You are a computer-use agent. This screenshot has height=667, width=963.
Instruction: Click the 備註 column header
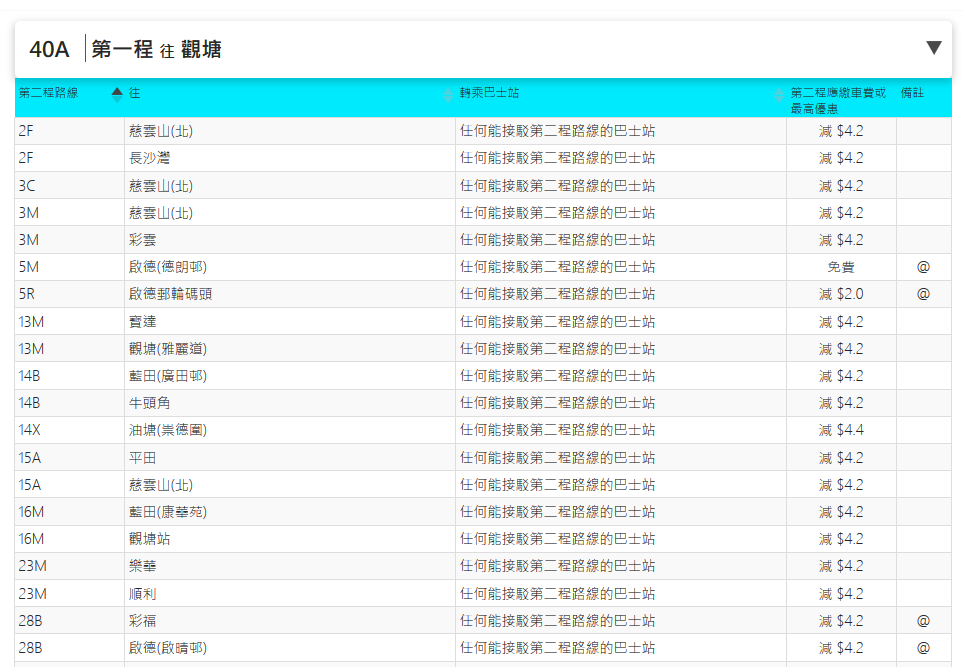[x=912, y=93]
